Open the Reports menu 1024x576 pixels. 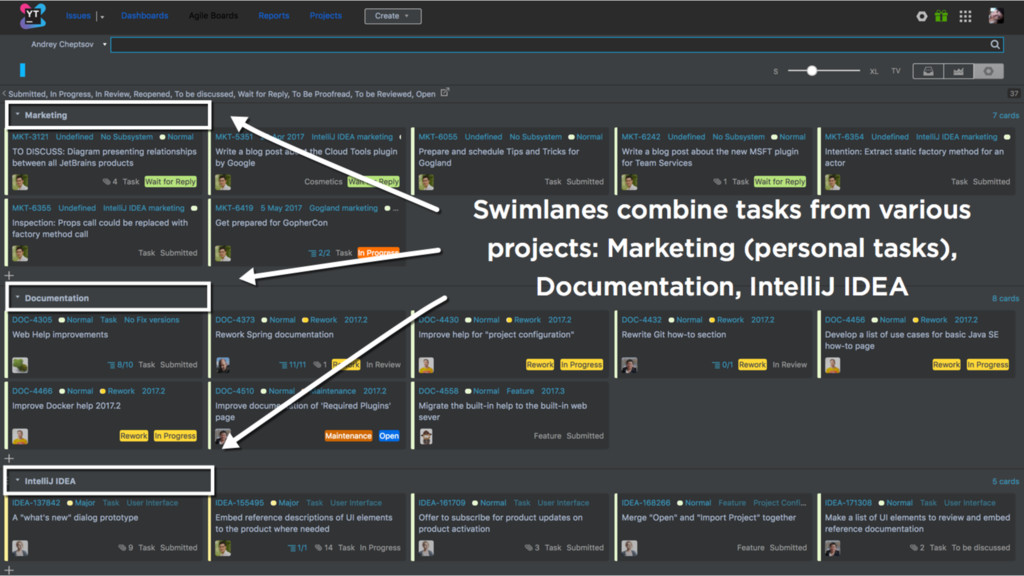274,16
